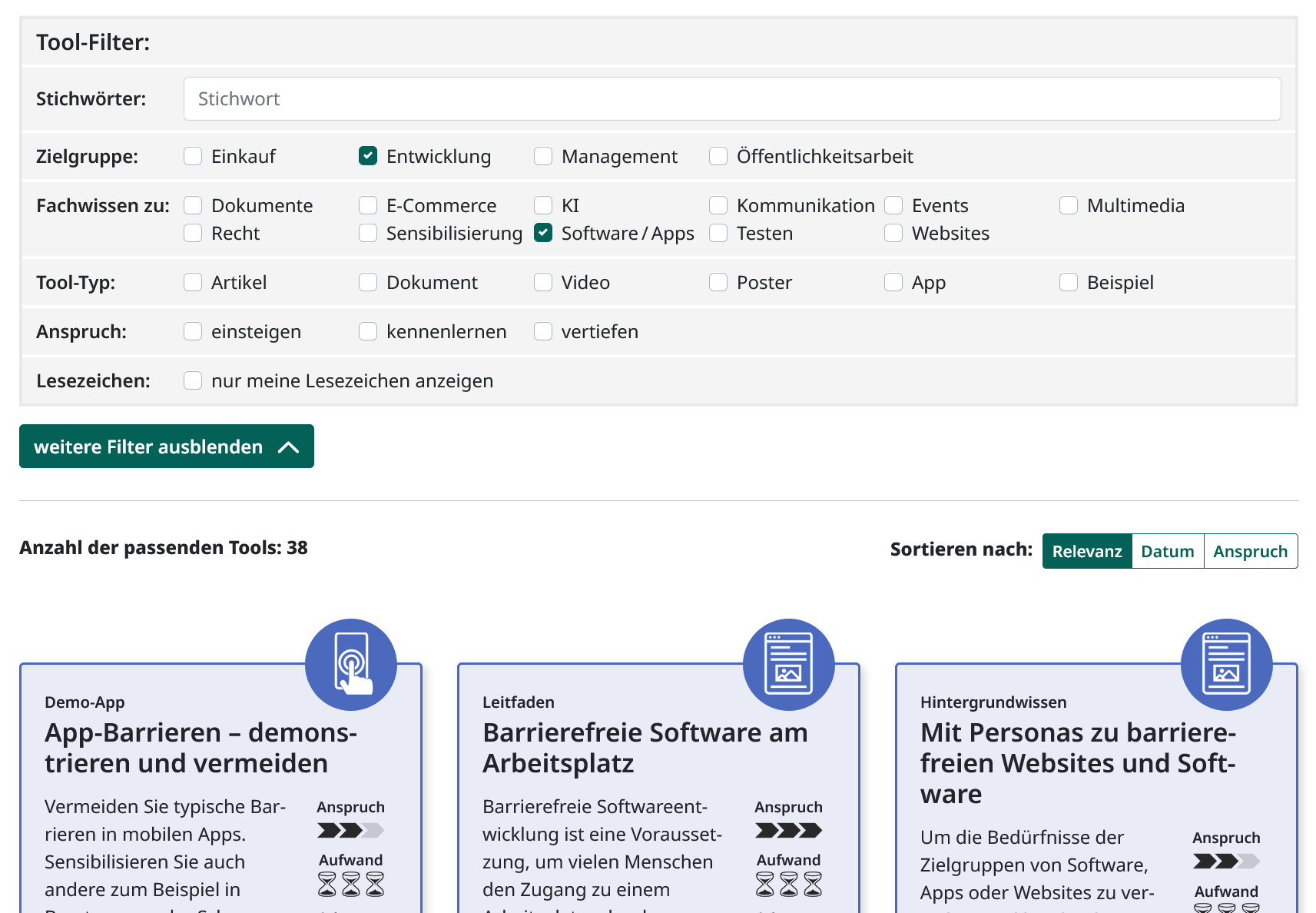Screen dimensions: 1316x913
Task: Collapse filters with weitere Filter ausblenden
Action: tap(167, 446)
